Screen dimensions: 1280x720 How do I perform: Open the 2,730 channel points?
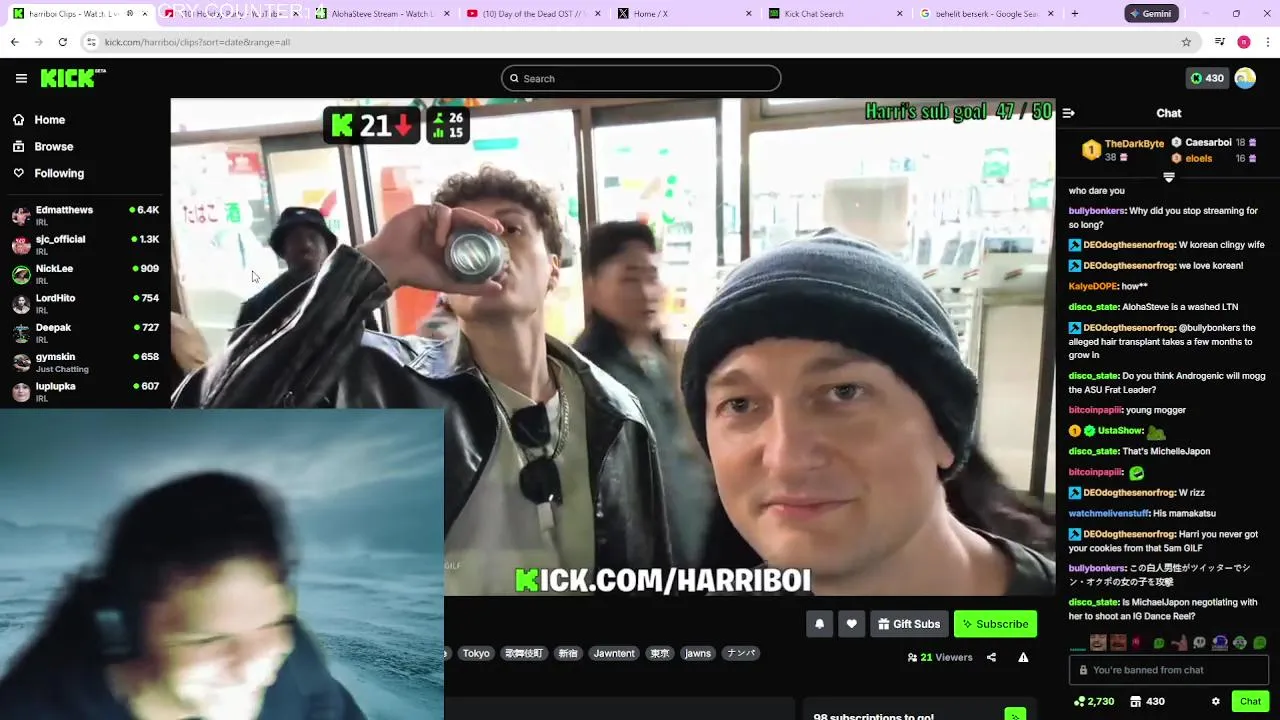coord(1093,701)
